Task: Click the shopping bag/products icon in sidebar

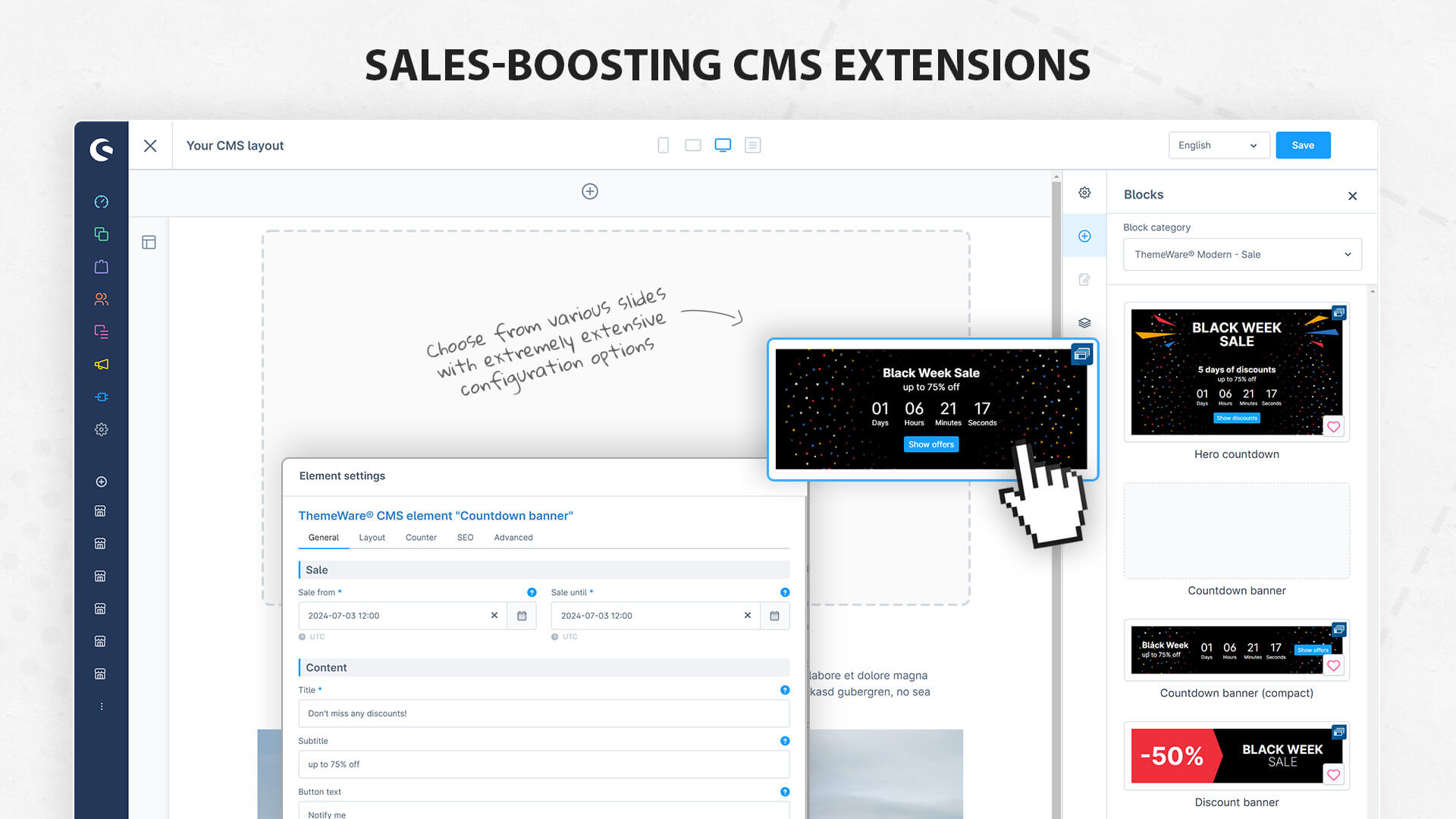Action: 101,266
